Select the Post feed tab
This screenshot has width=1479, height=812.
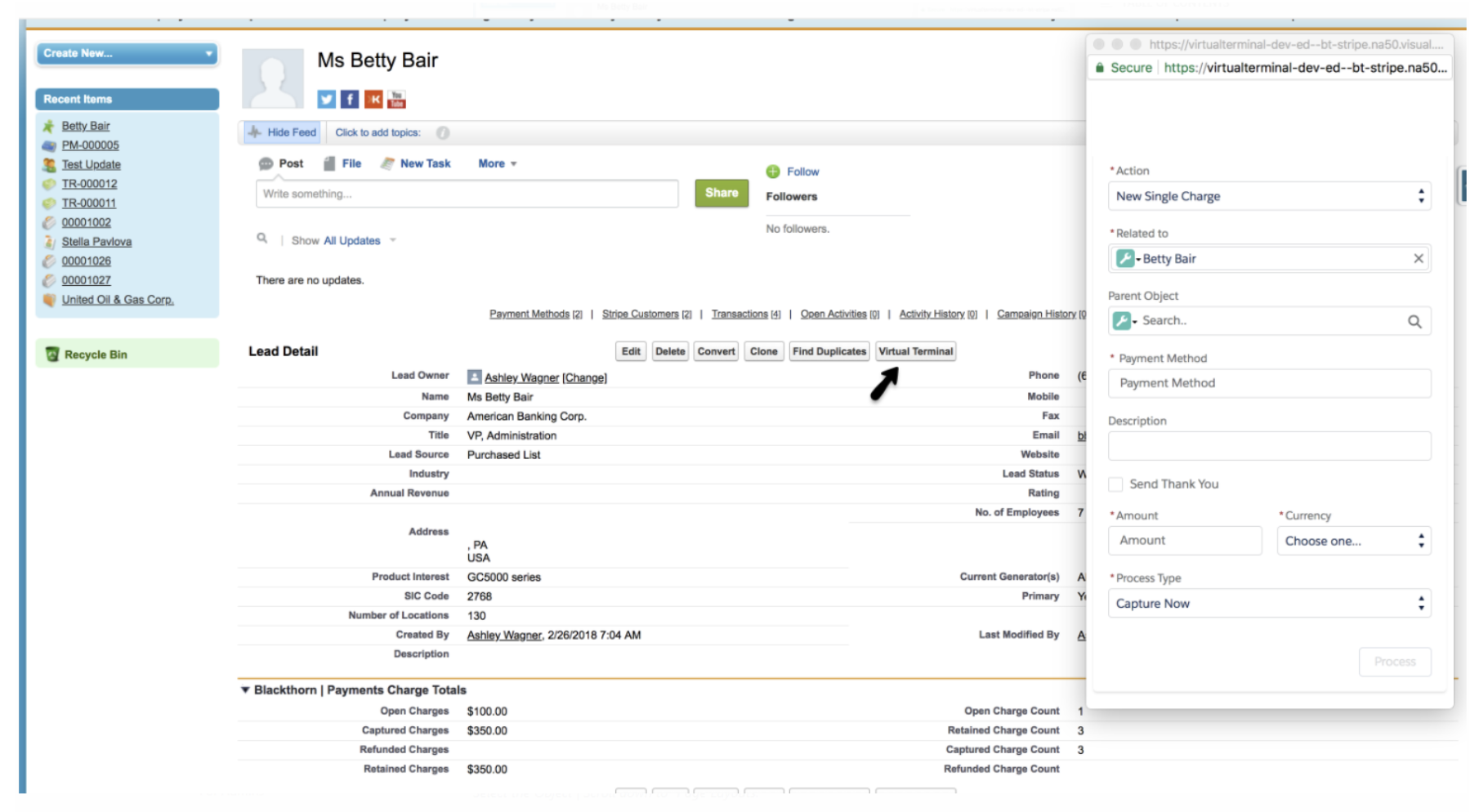pyautogui.click(x=281, y=163)
